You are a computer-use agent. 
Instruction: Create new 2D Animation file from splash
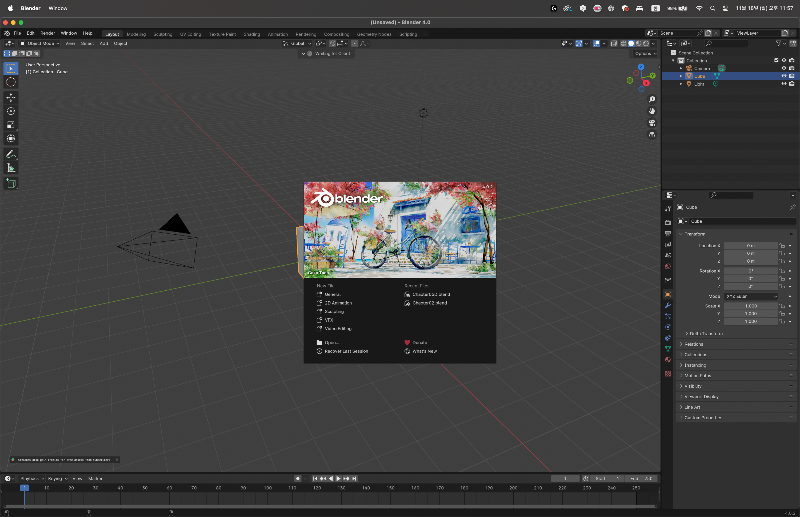click(335, 303)
